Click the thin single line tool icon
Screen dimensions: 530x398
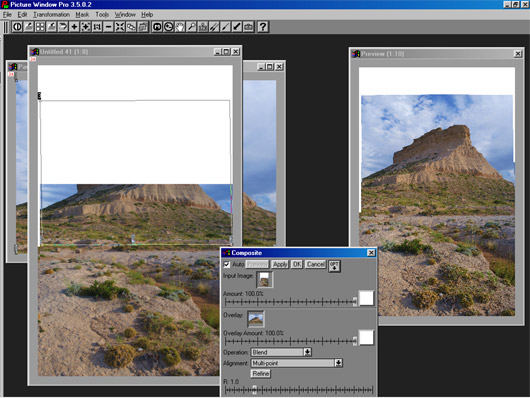coord(225,27)
